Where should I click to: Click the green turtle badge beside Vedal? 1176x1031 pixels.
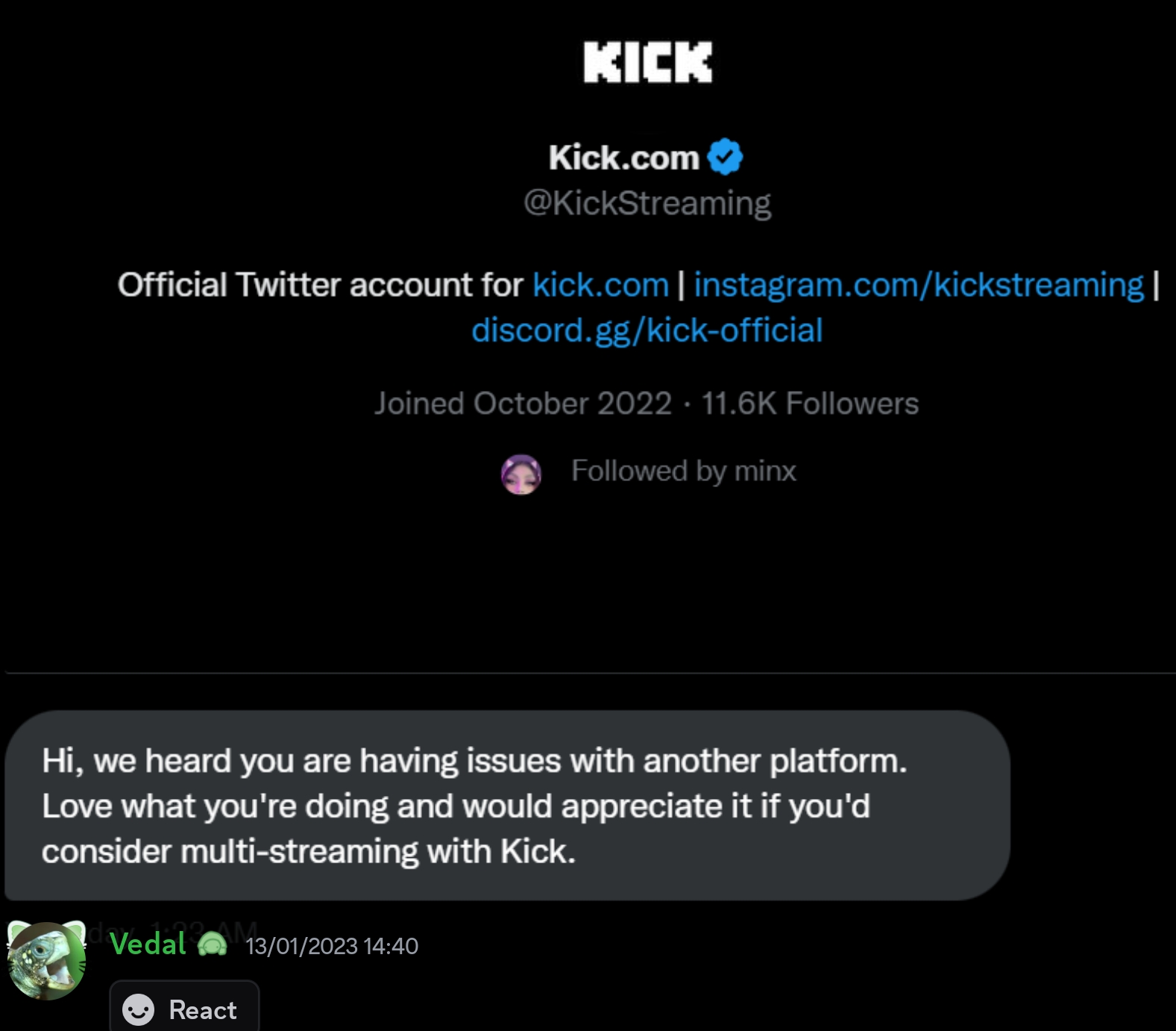(x=213, y=945)
